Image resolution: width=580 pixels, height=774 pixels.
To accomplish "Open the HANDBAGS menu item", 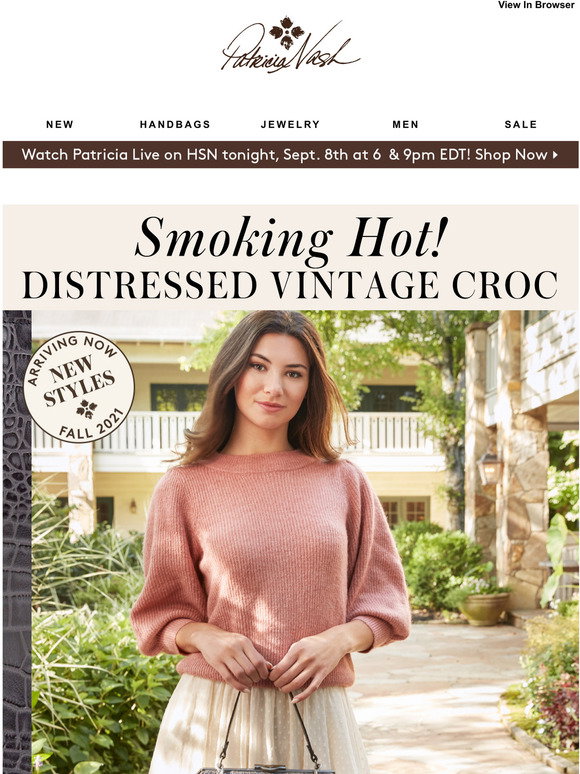I will (175, 124).
